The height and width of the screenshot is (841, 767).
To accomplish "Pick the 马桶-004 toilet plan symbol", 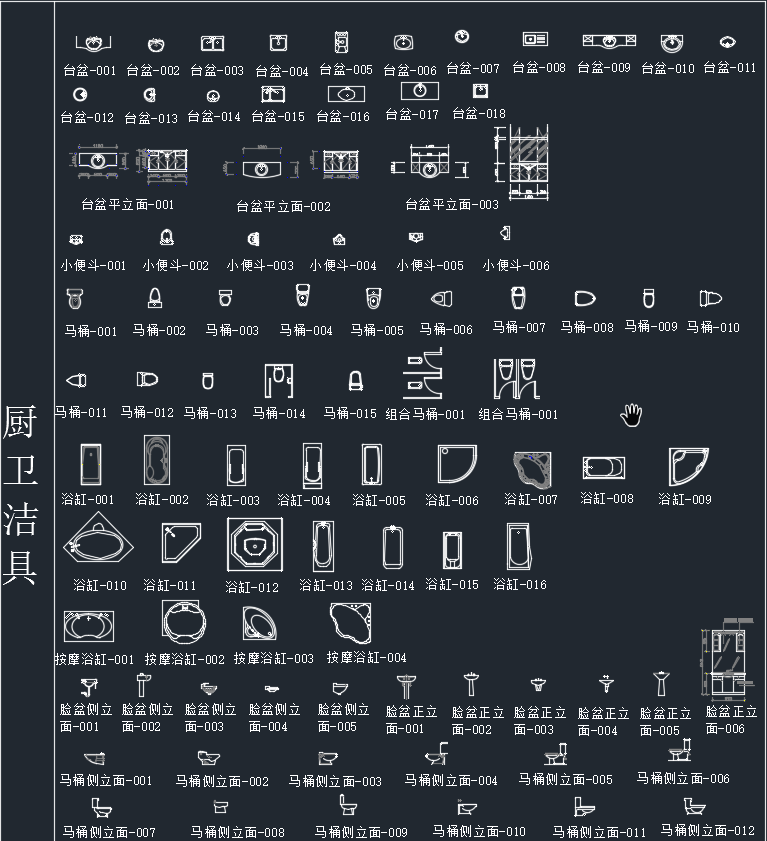I will tap(303, 295).
